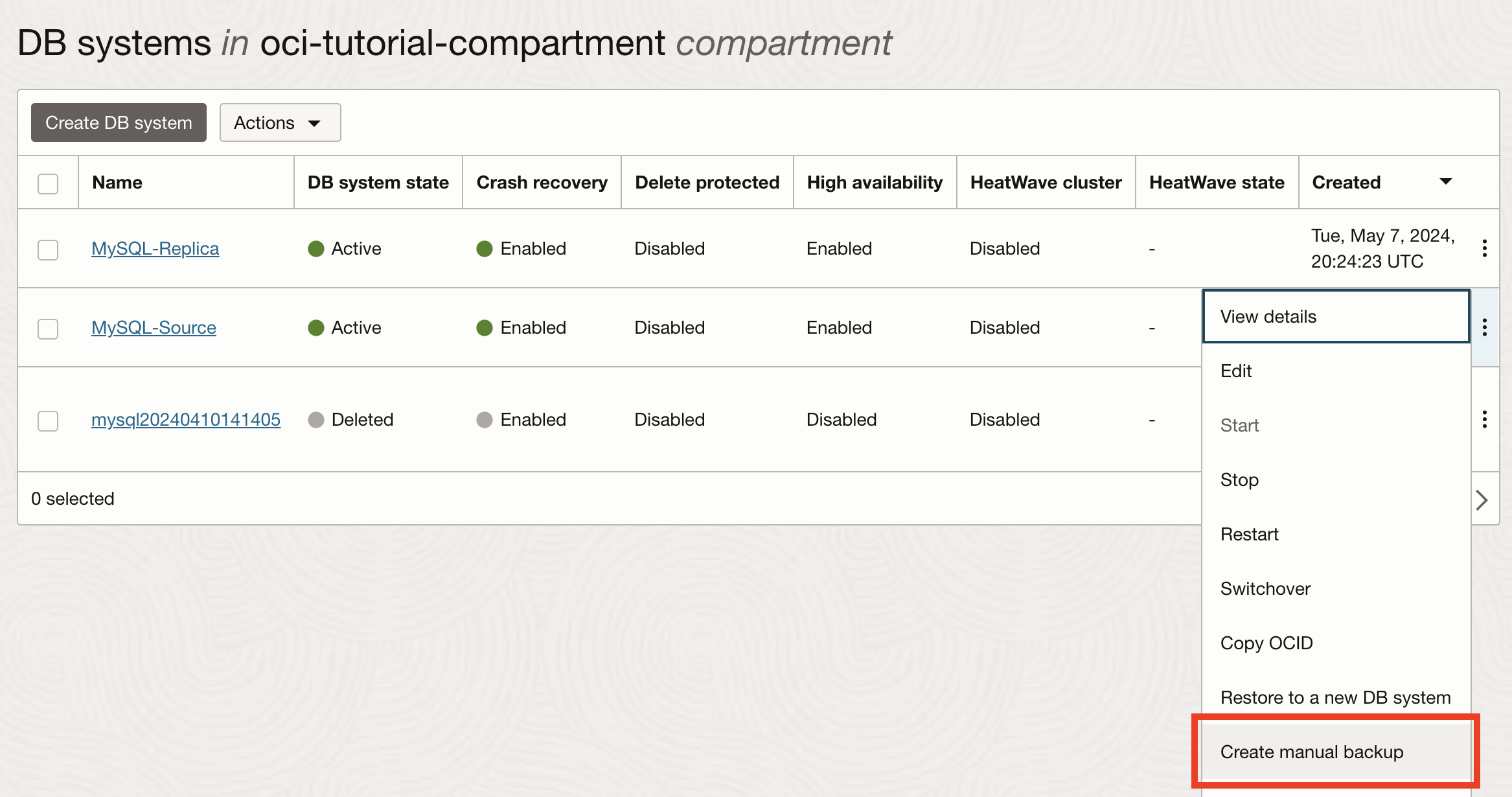Open the kebab menu for MySQL-Replica row
The image size is (1512, 797).
pos(1484,248)
